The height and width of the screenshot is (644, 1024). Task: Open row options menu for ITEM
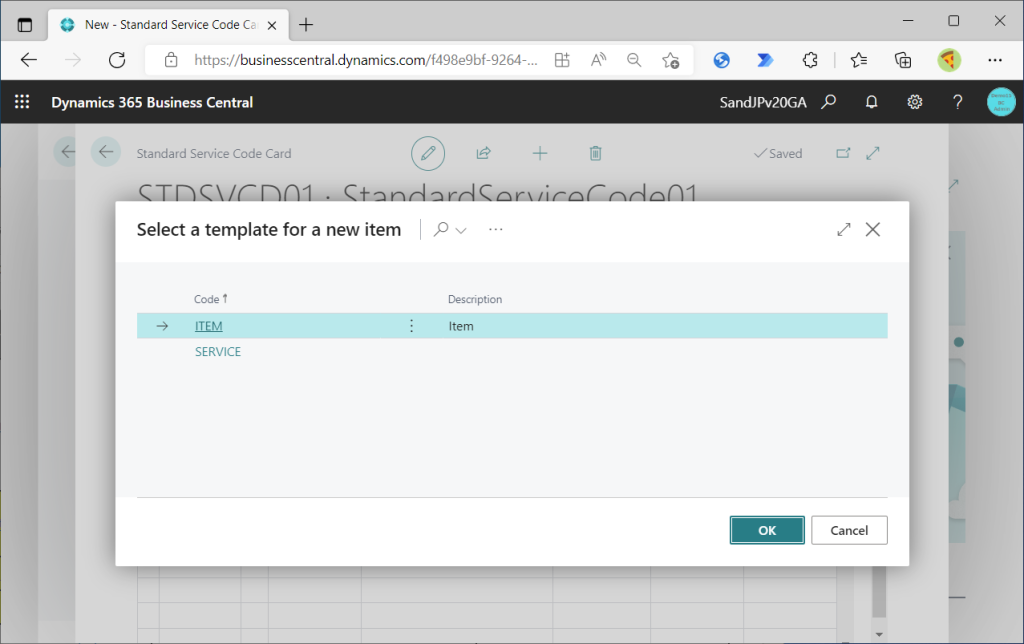point(411,326)
